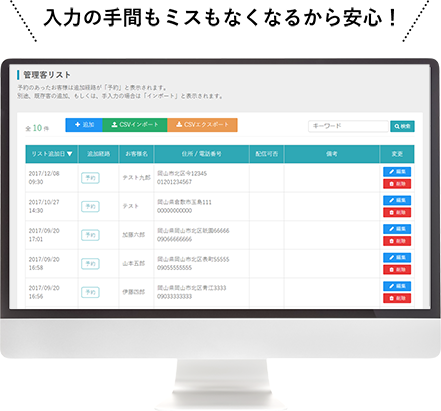
Task: Click the 予約 badge in the 伊藤四郎 row
Action: point(90,292)
